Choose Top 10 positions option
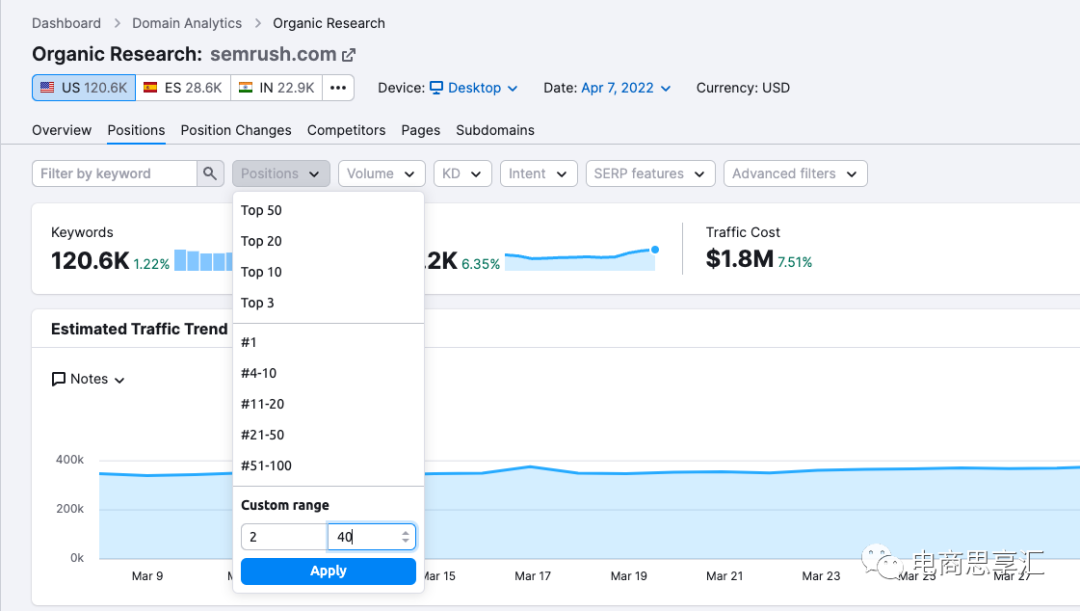This screenshot has height=611, width=1080. [328, 272]
